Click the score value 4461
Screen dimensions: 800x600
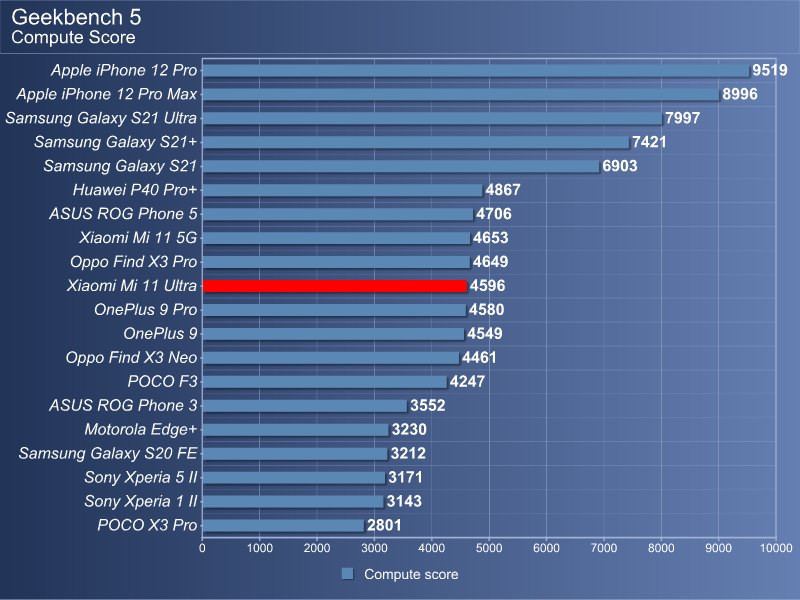tap(479, 358)
